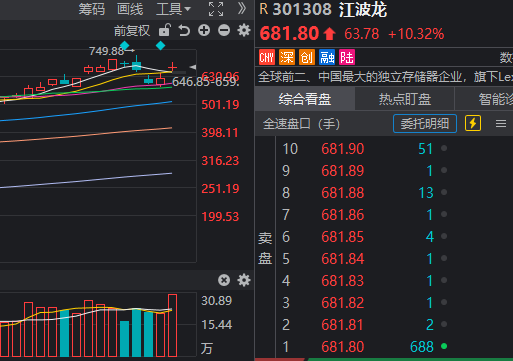Zoom in chart with plus icon
Screen dimensions: 513x361
click(x=204, y=30)
